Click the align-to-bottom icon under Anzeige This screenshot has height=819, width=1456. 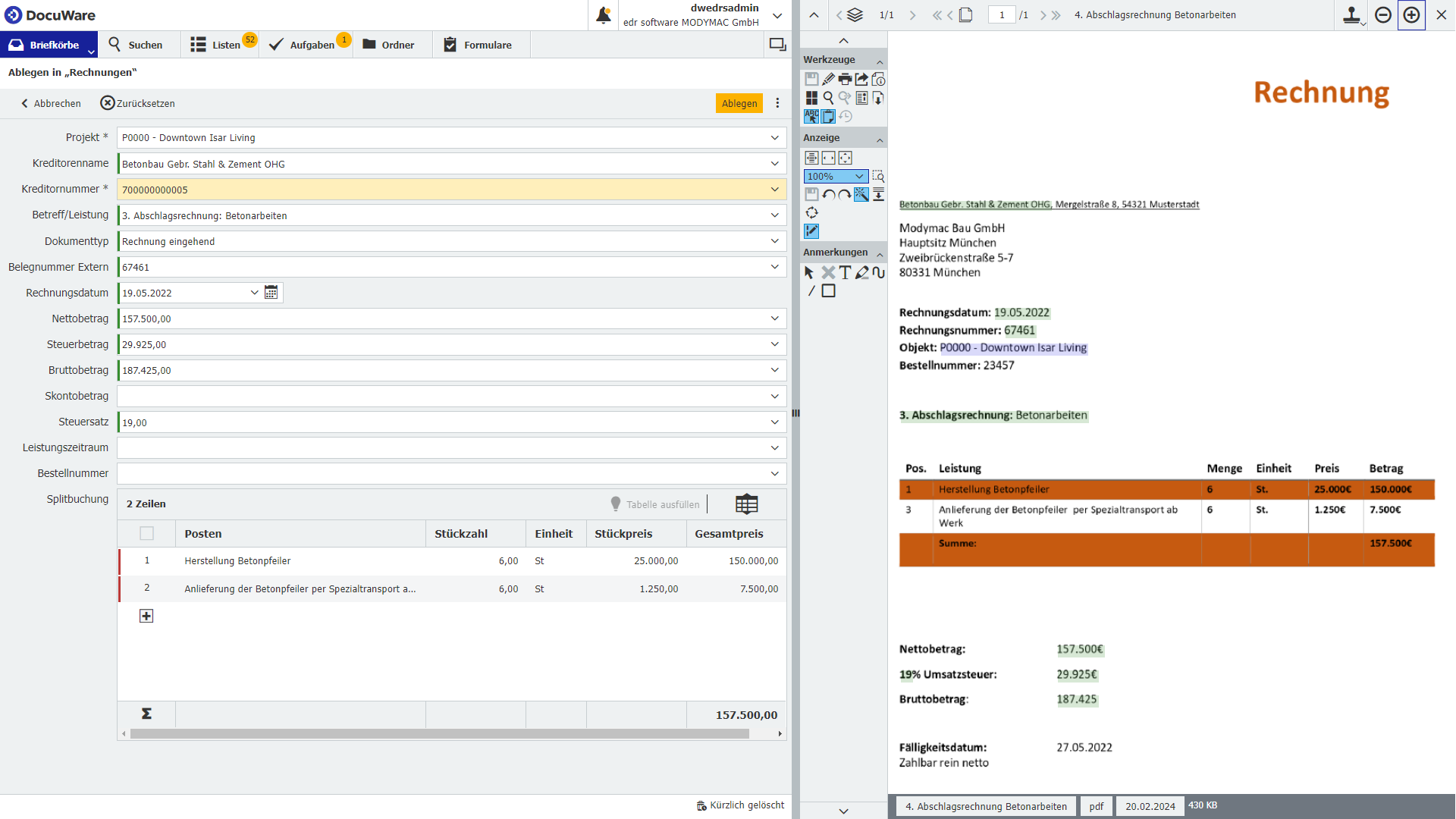[x=878, y=194]
